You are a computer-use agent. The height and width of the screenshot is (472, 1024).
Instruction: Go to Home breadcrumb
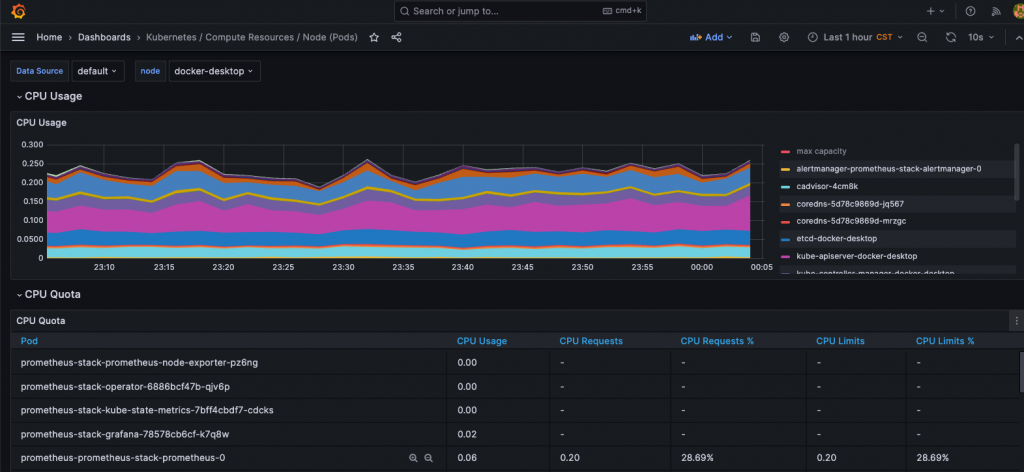49,37
